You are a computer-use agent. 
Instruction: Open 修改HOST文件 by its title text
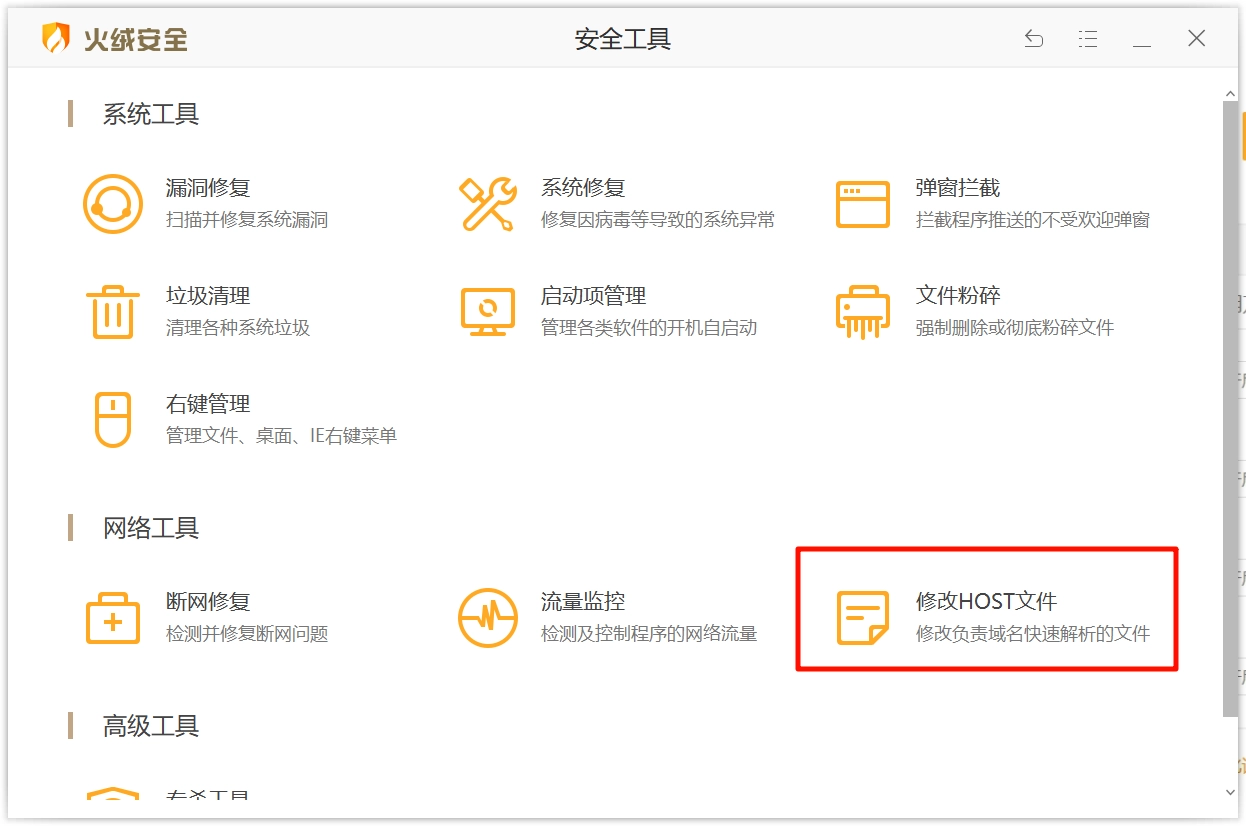pyautogui.click(x=987, y=602)
